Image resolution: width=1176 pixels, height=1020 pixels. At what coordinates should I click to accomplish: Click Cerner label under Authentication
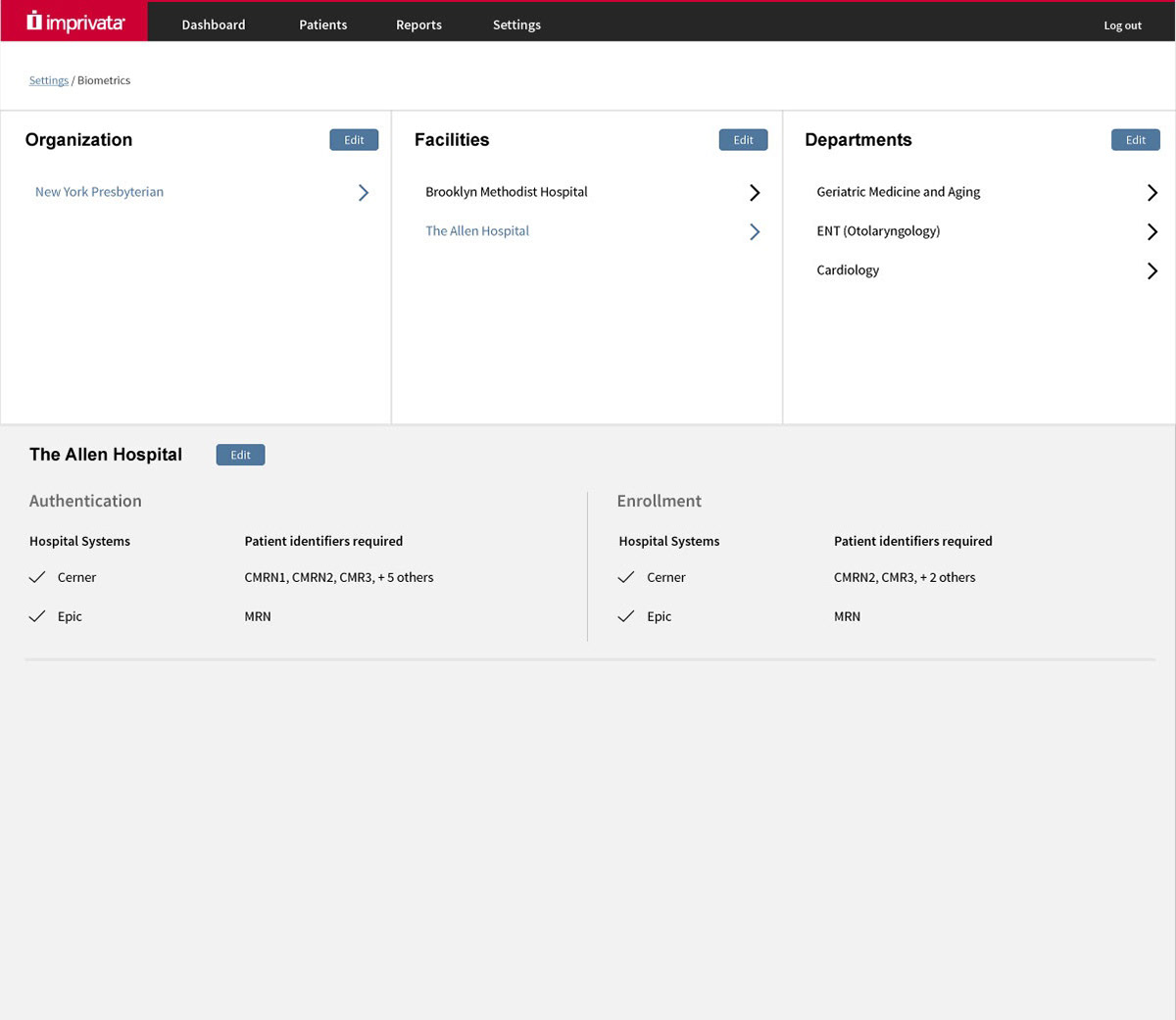coord(76,577)
